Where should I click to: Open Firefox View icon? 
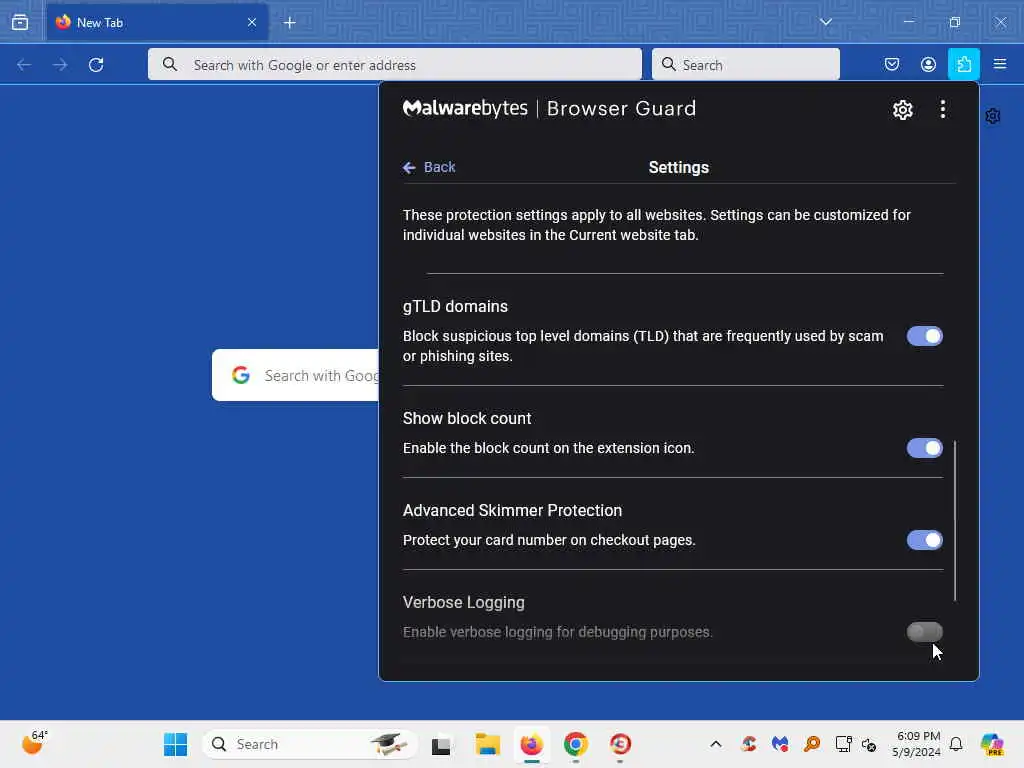[20, 22]
